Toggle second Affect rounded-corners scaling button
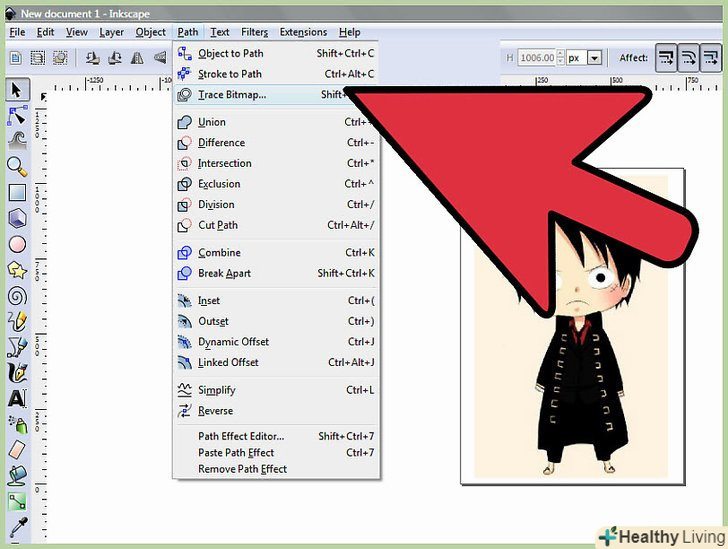 pos(689,58)
